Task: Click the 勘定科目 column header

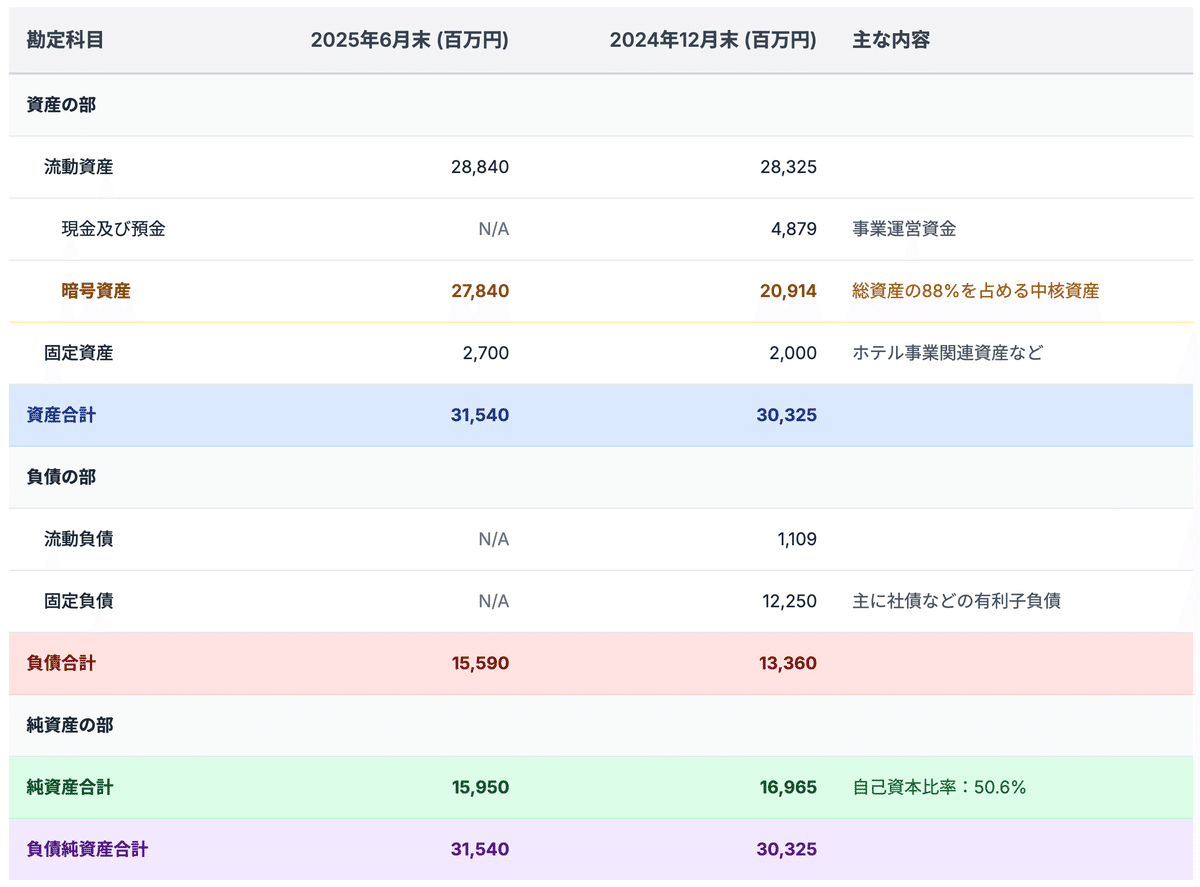Action: pyautogui.click(x=65, y=41)
